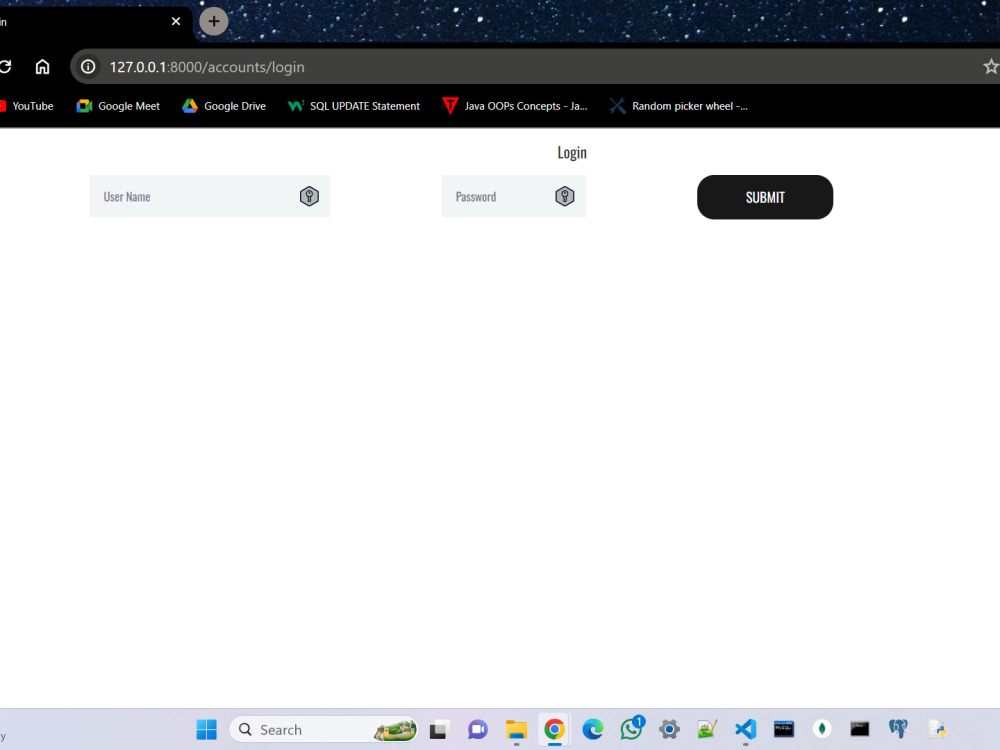Open Visual Studio Code from taskbar
The width and height of the screenshot is (1000, 750).
pos(746,730)
